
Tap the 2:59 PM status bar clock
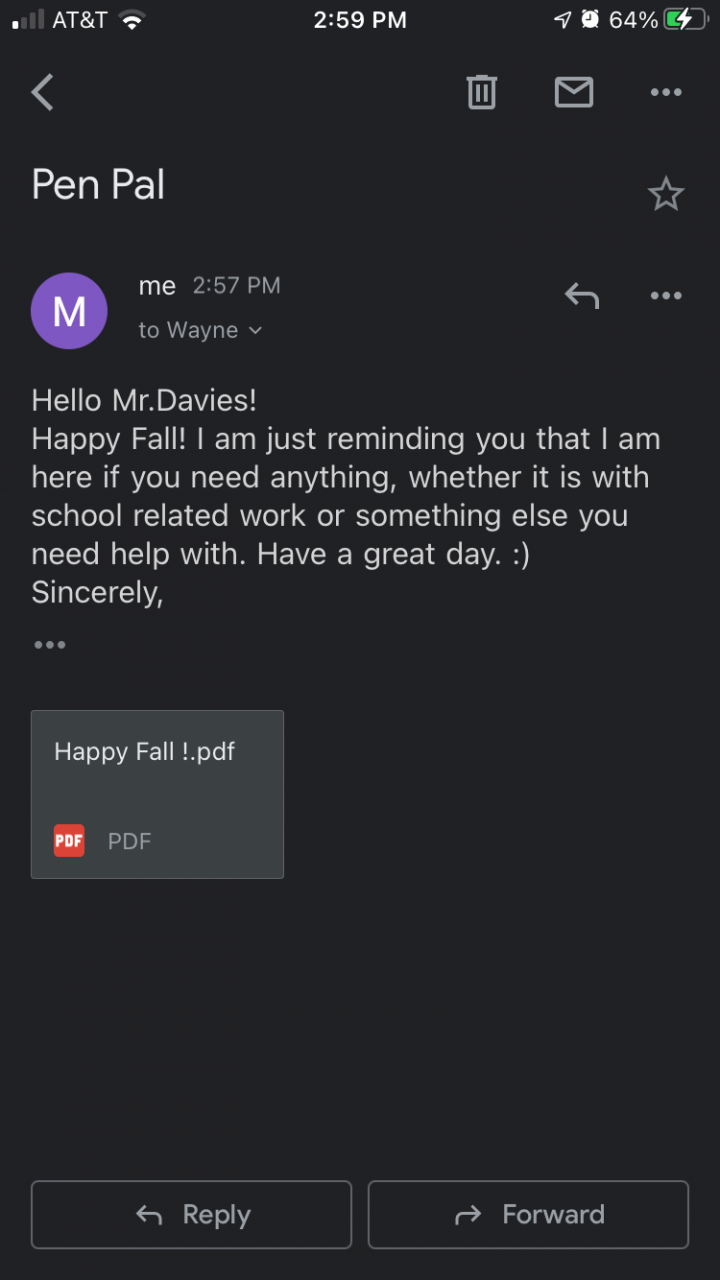(360, 20)
